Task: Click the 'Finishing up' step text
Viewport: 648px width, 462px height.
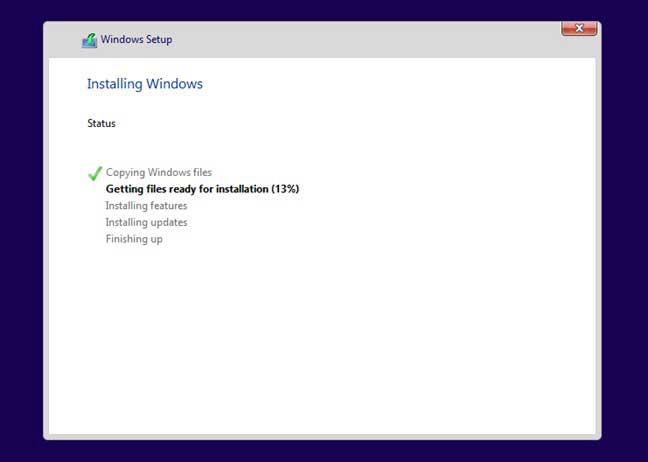Action: pos(134,239)
